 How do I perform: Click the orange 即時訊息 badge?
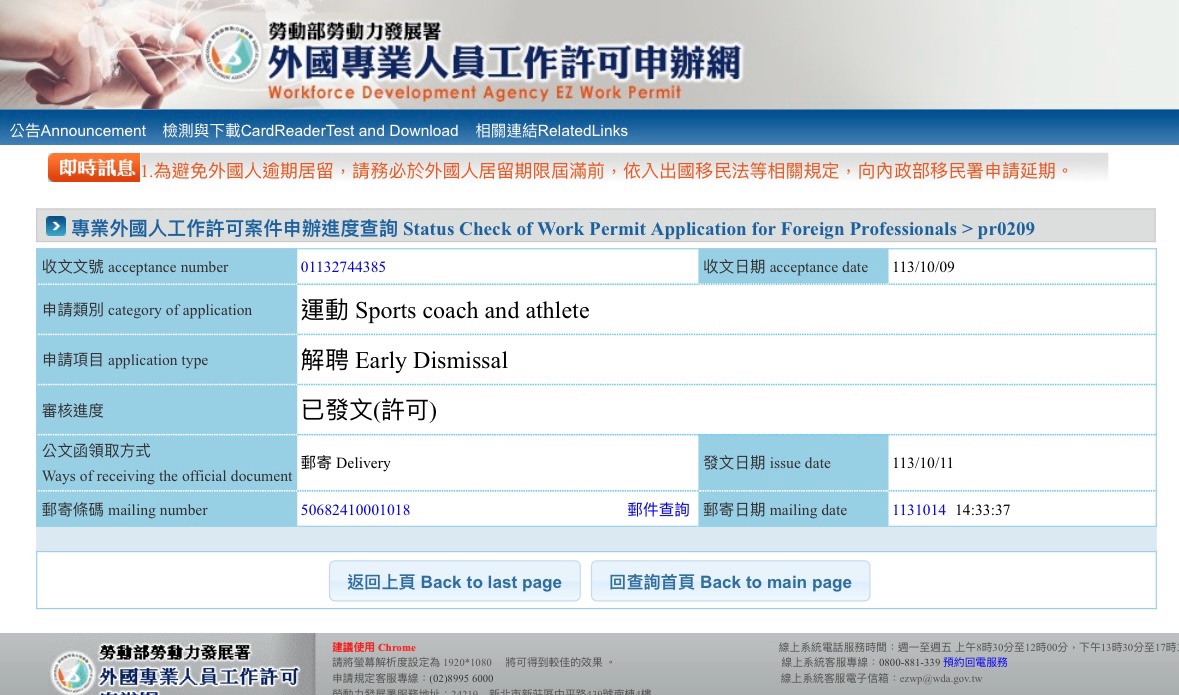tap(93, 168)
